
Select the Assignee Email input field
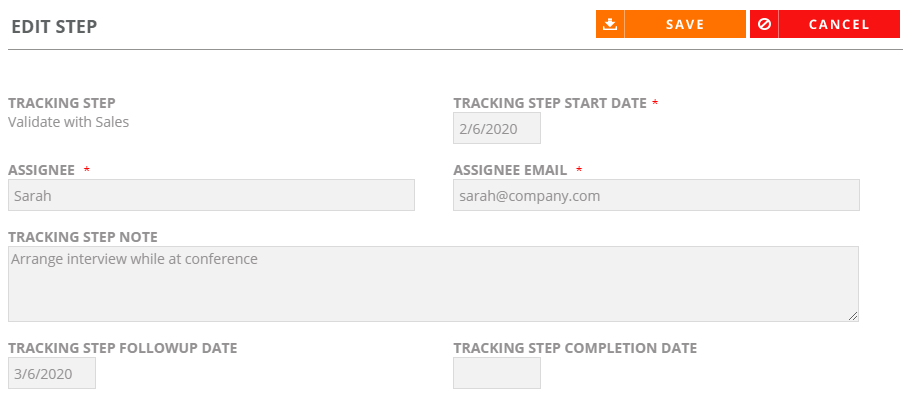click(656, 195)
